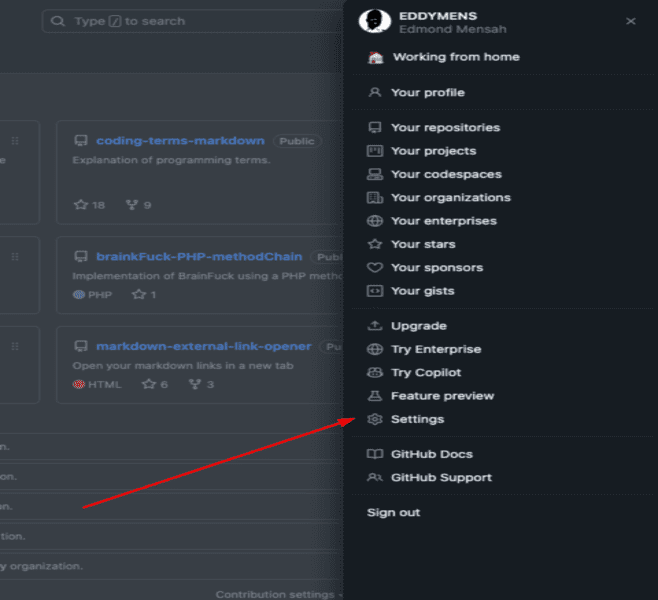Click 6 stars on markdown-external-link-opener
This screenshot has width=658, height=600.
point(154,384)
